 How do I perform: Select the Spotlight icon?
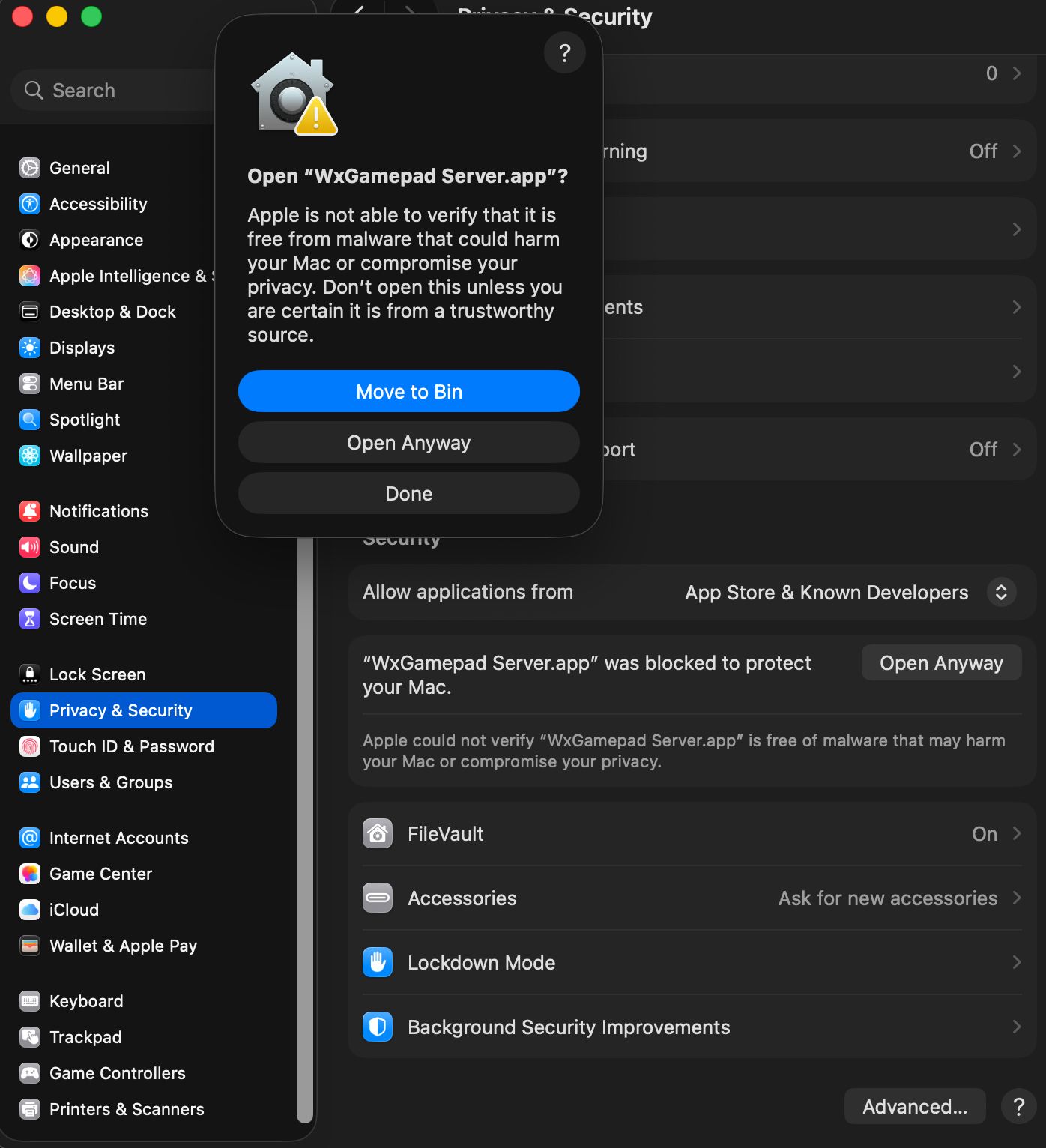[30, 420]
